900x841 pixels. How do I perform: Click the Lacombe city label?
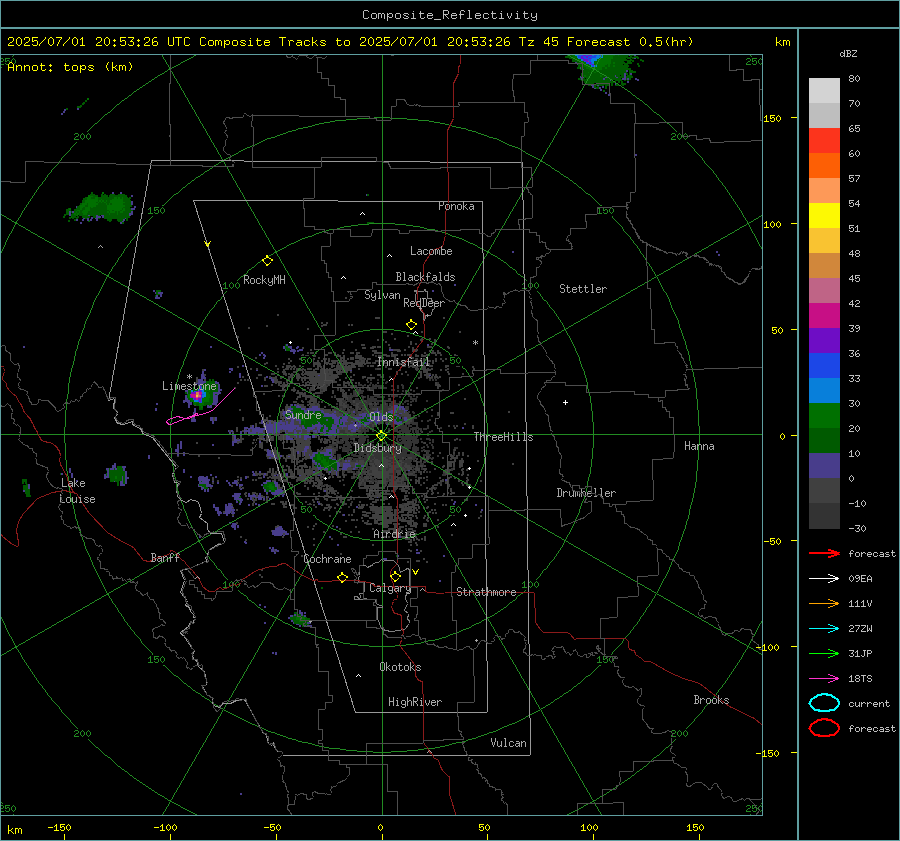[431, 251]
